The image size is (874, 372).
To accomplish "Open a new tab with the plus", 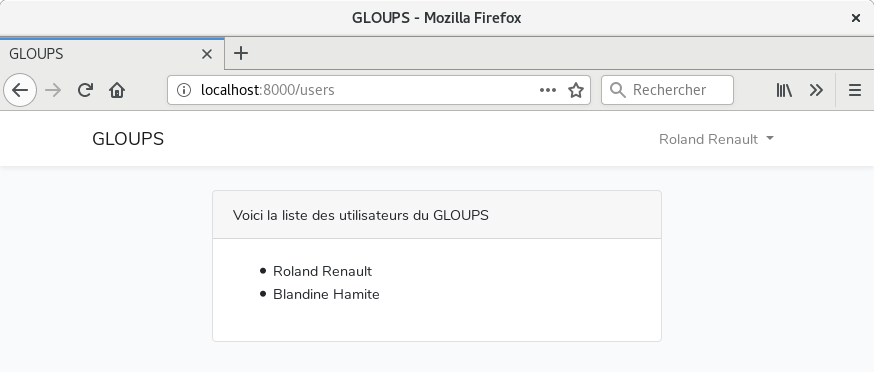I will (x=241, y=54).
